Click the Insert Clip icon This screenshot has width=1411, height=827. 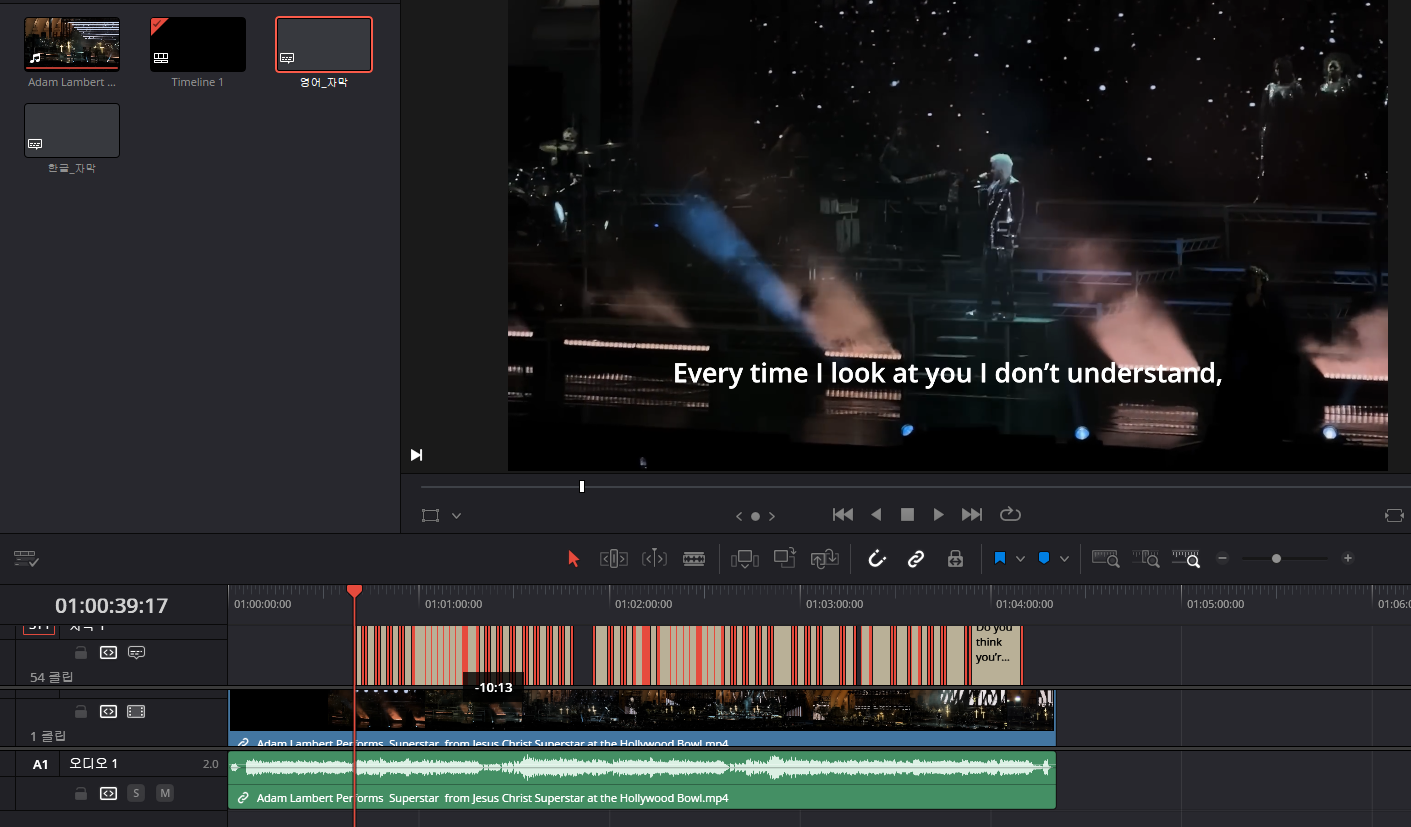tap(744, 559)
